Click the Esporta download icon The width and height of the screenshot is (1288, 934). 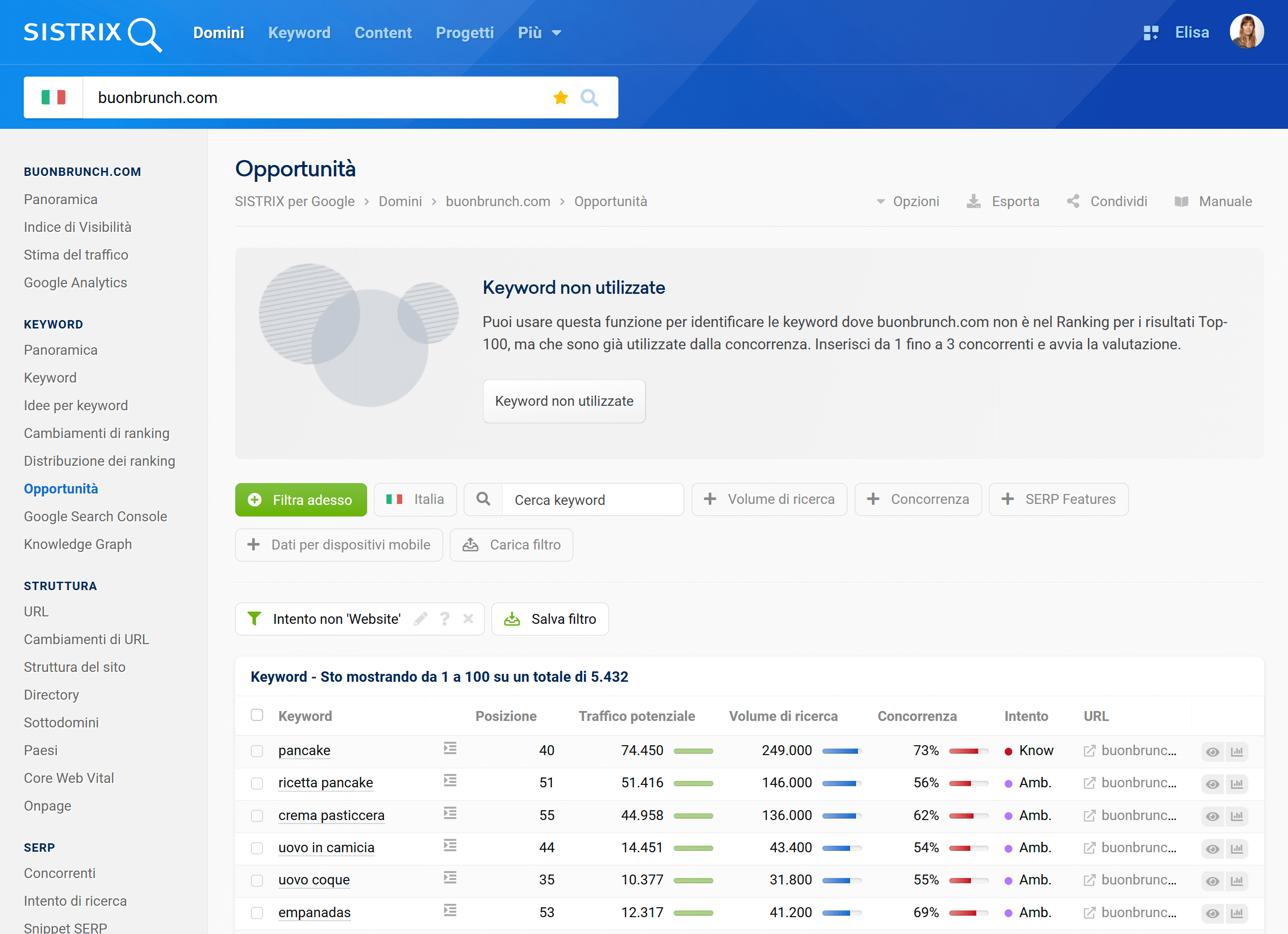pos(974,201)
